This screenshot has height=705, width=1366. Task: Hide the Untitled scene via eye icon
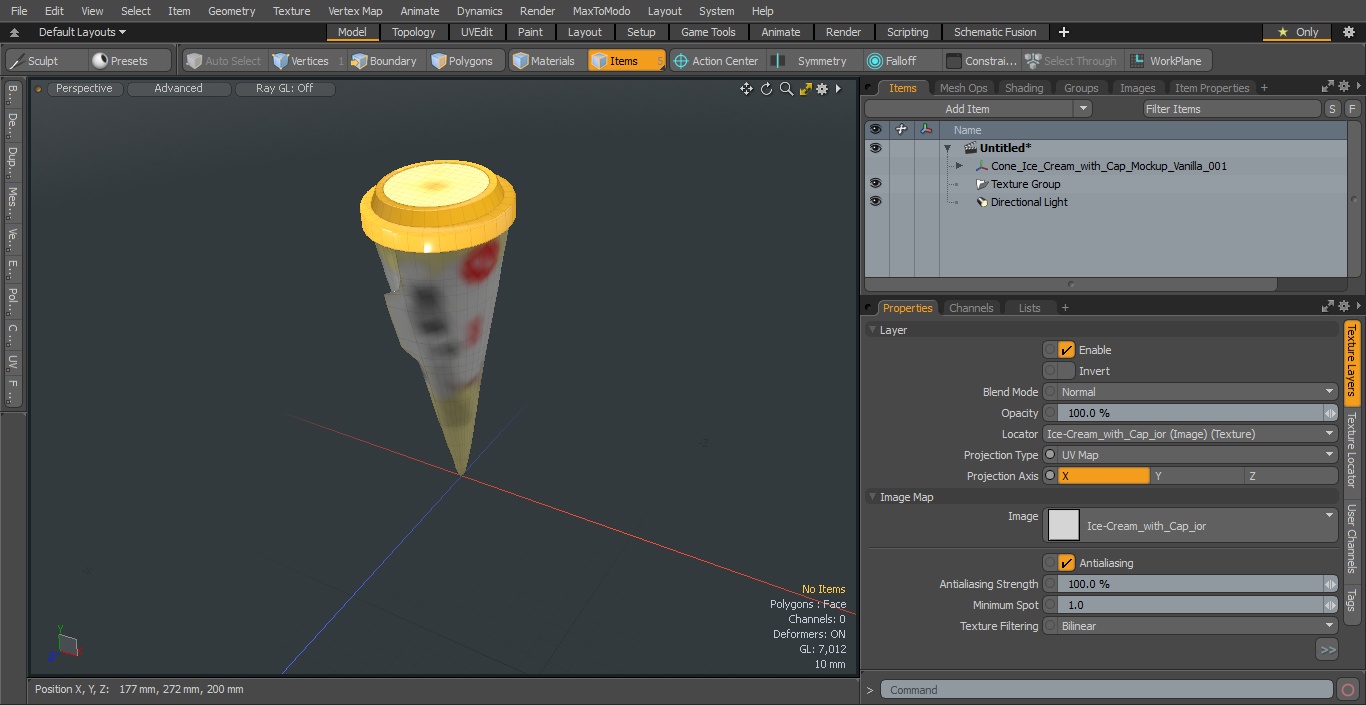coord(876,148)
